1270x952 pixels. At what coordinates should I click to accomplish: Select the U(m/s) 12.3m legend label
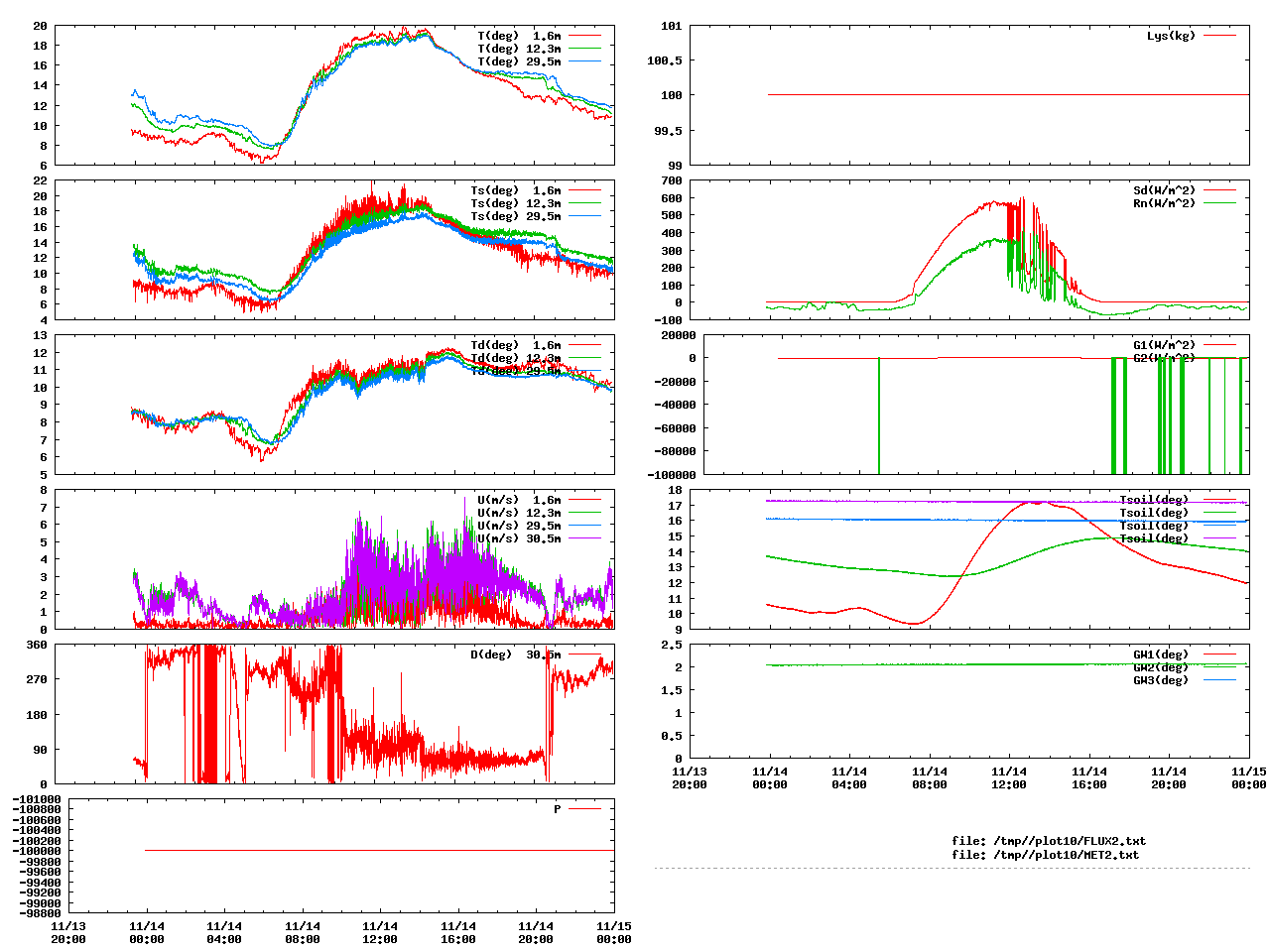tap(519, 513)
